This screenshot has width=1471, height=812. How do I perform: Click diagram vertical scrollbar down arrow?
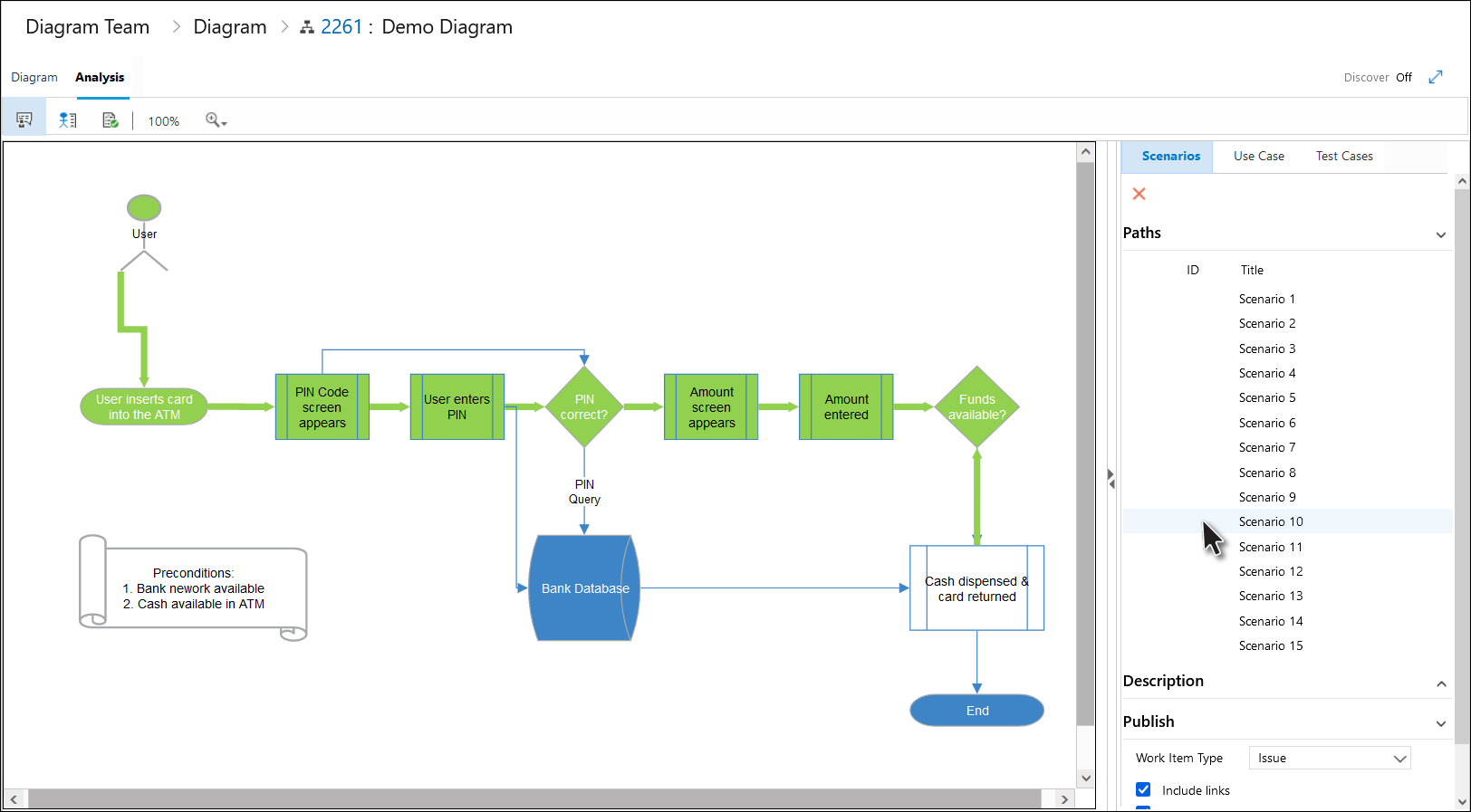click(x=1086, y=779)
